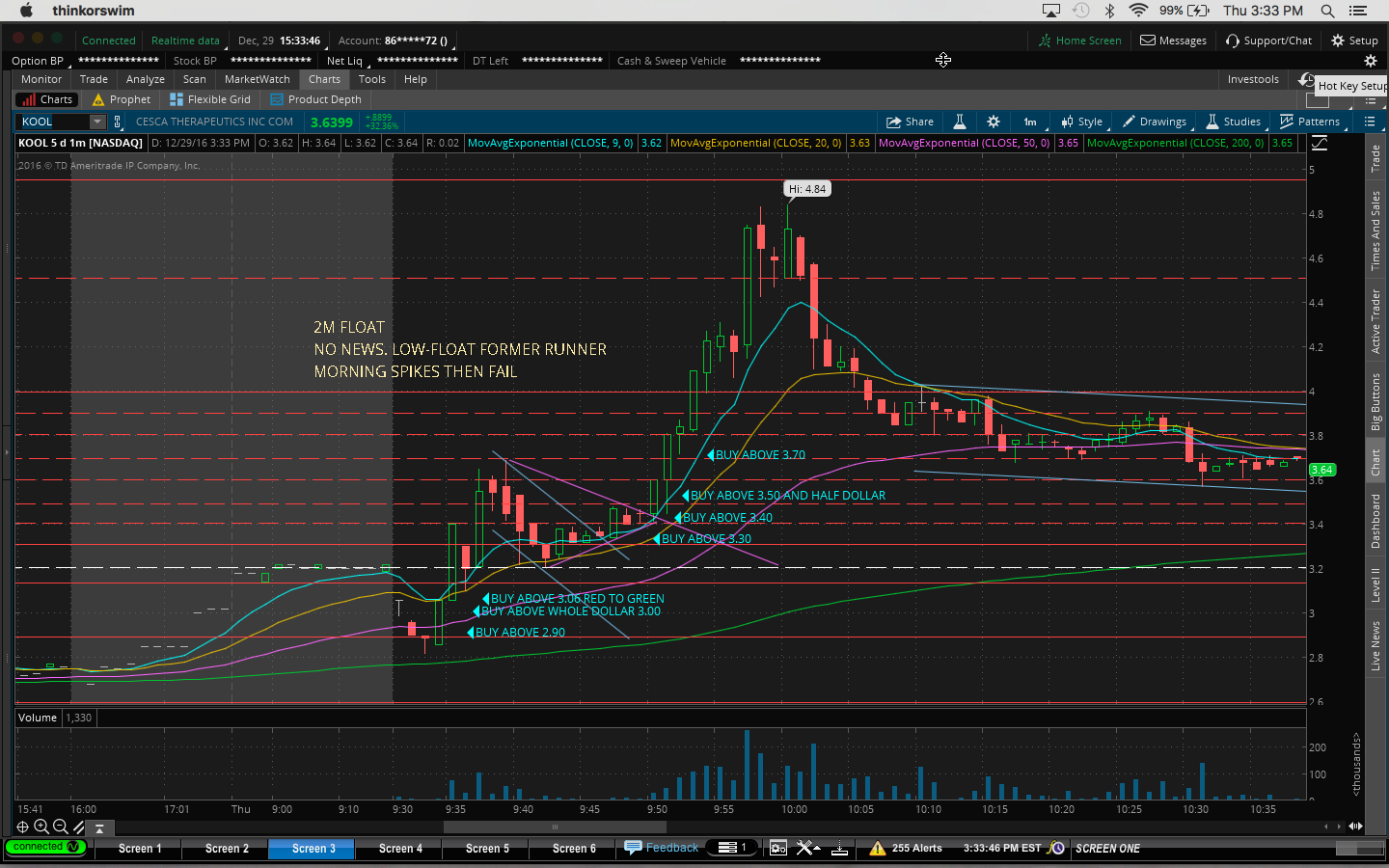Zoom in on the chart
1389x868 pixels.
pyautogui.click(x=41, y=827)
